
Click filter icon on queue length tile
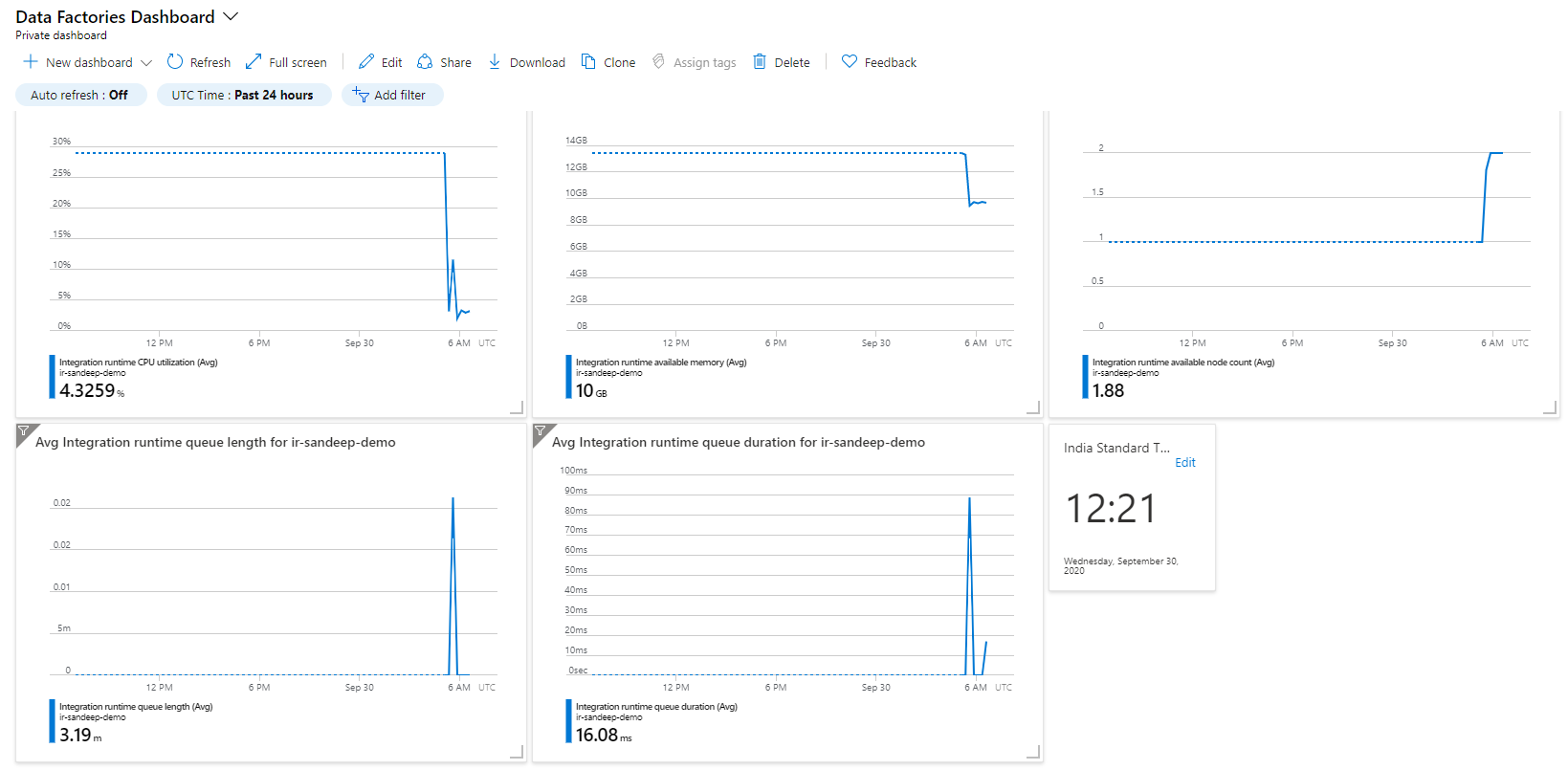(24, 432)
